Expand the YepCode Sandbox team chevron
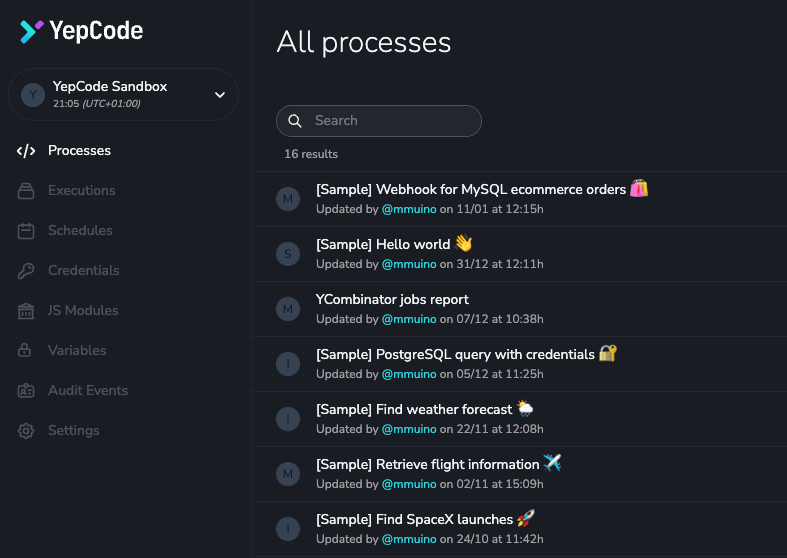Screen dimensions: 787x558 coord(220,95)
